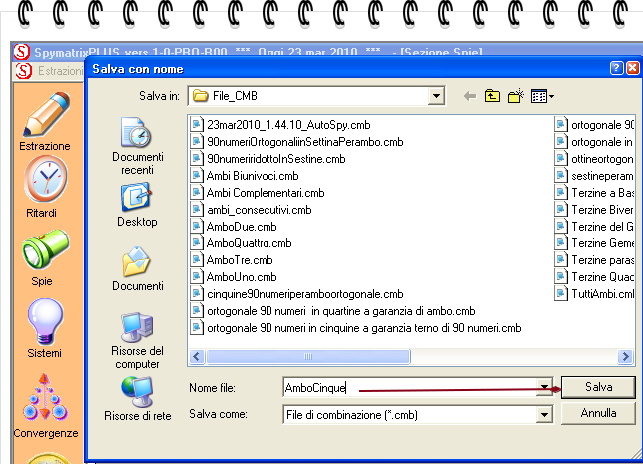Click into the Nome file text field
The height and width of the screenshot is (464, 643).
pos(410,387)
